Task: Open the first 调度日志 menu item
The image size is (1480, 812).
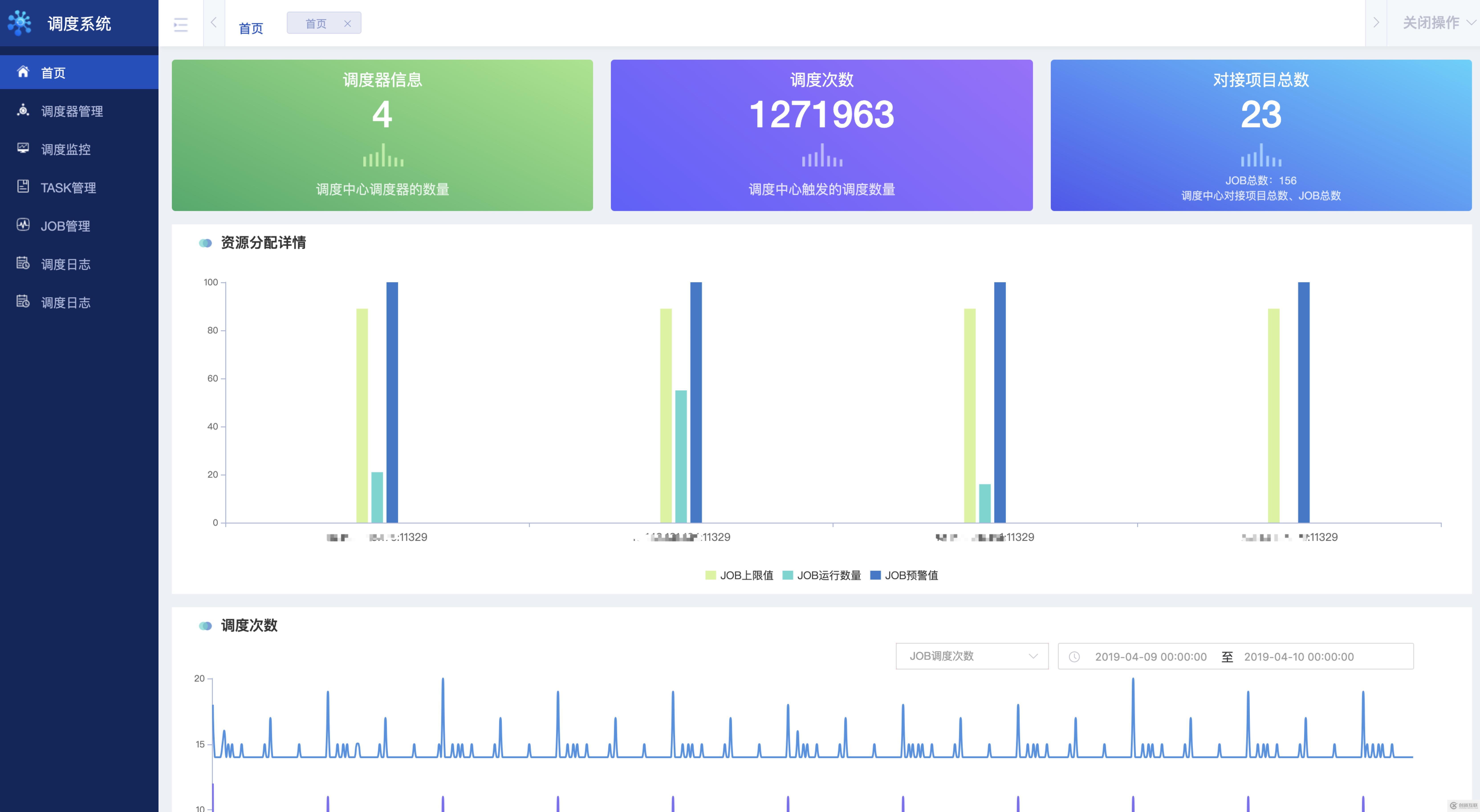Action: tap(65, 264)
